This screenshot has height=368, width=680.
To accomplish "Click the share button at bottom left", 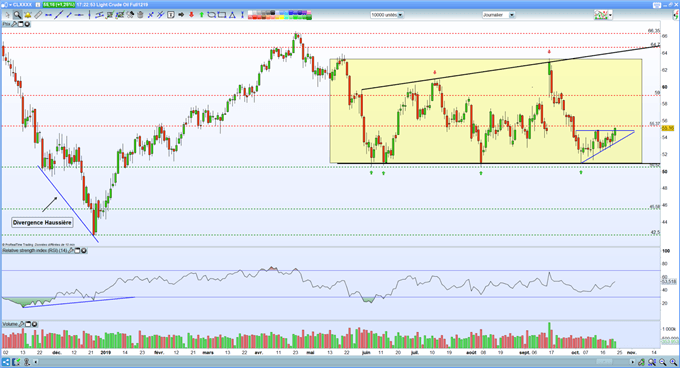I will coord(6,362).
